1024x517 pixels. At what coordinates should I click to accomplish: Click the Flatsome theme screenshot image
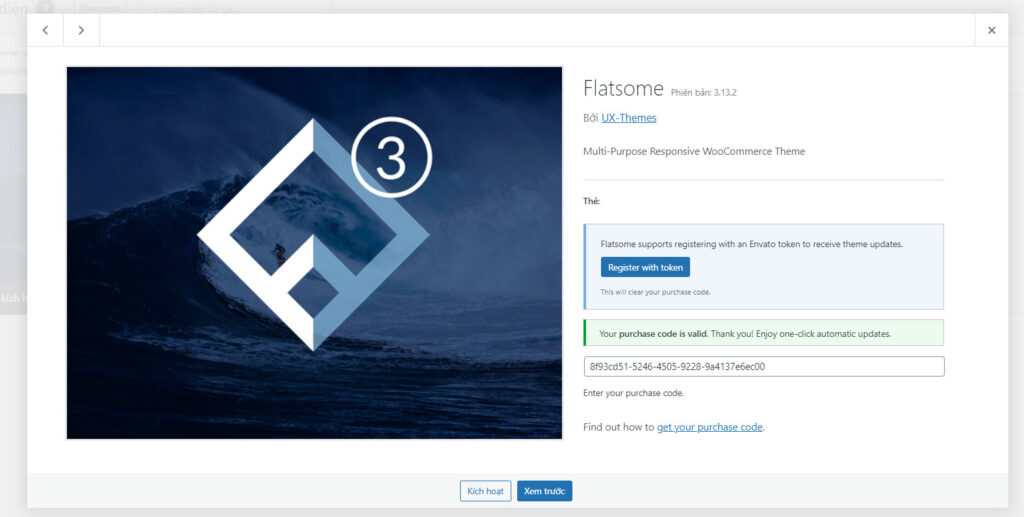tap(314, 253)
